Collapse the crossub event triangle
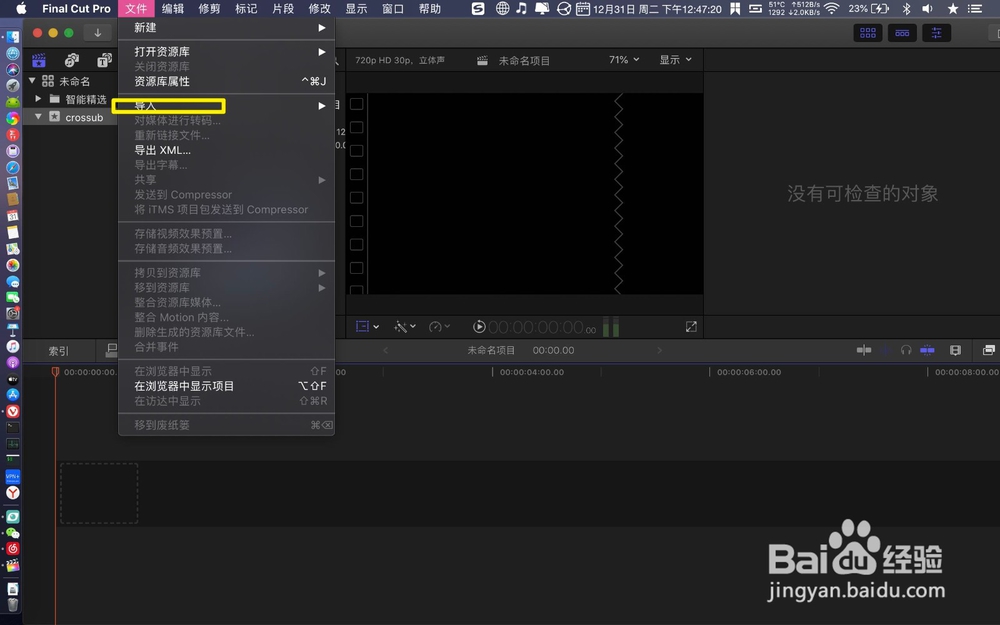Image resolution: width=1000 pixels, height=625 pixels. (38, 116)
